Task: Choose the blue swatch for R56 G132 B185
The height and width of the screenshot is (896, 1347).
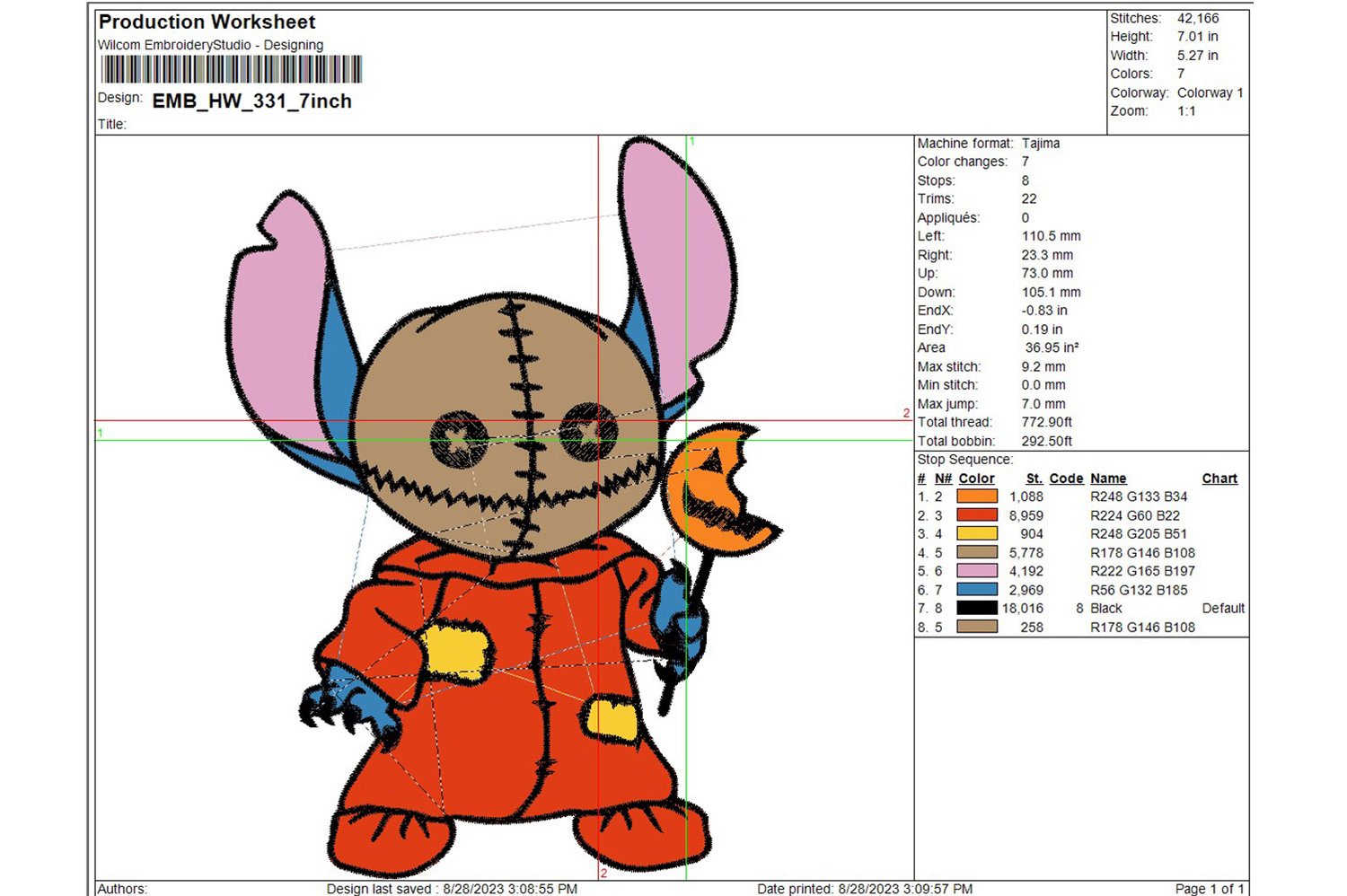Action: click(x=977, y=590)
